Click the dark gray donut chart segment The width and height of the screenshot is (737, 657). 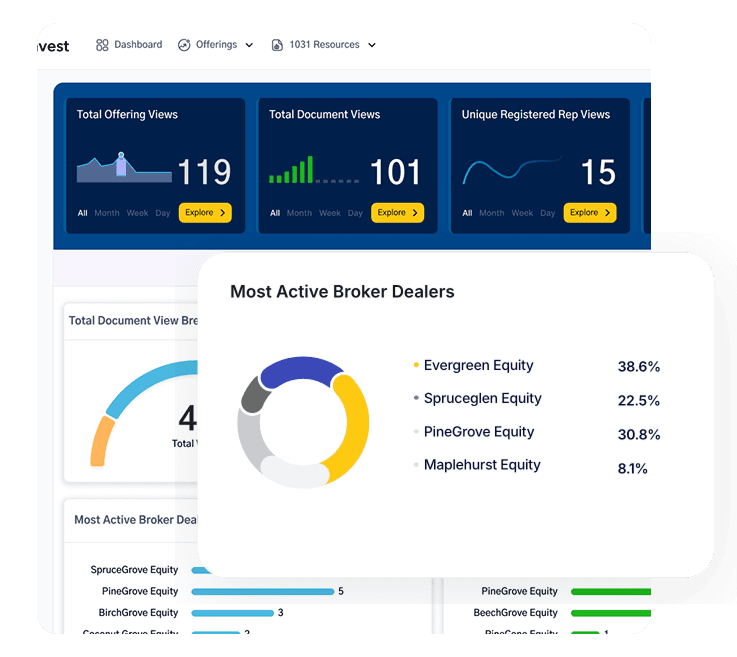tap(254, 396)
